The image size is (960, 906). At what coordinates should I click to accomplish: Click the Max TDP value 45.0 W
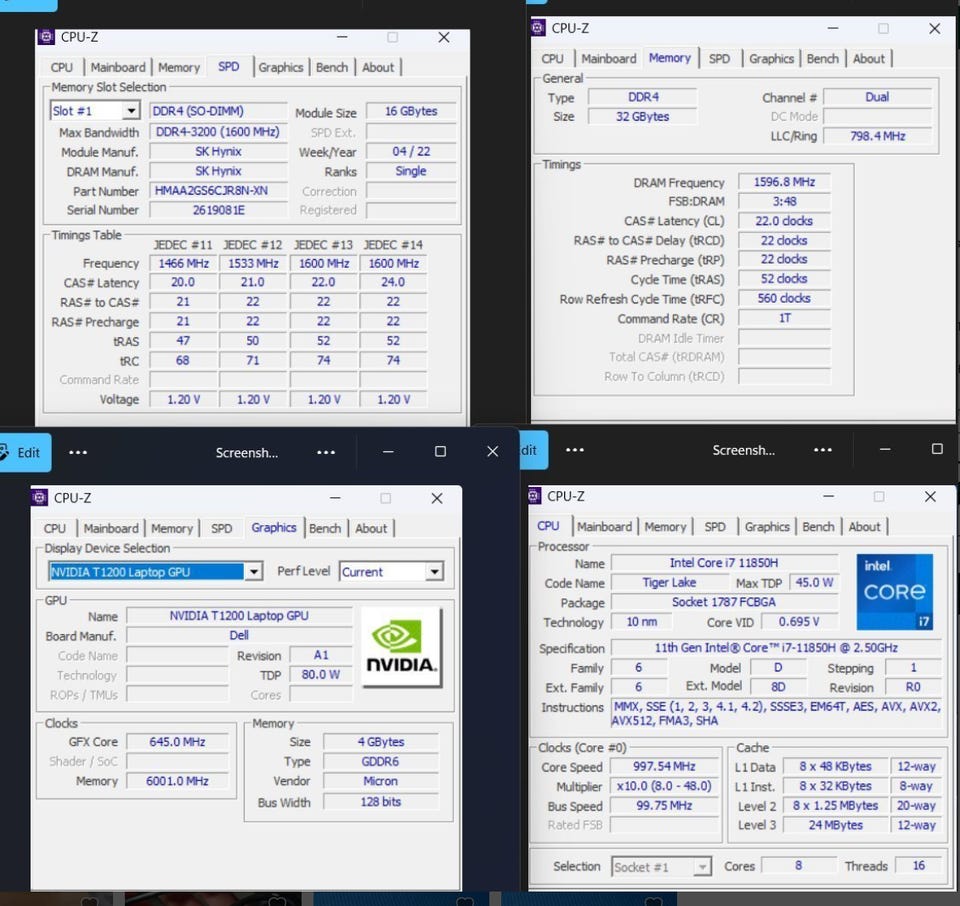(814, 582)
